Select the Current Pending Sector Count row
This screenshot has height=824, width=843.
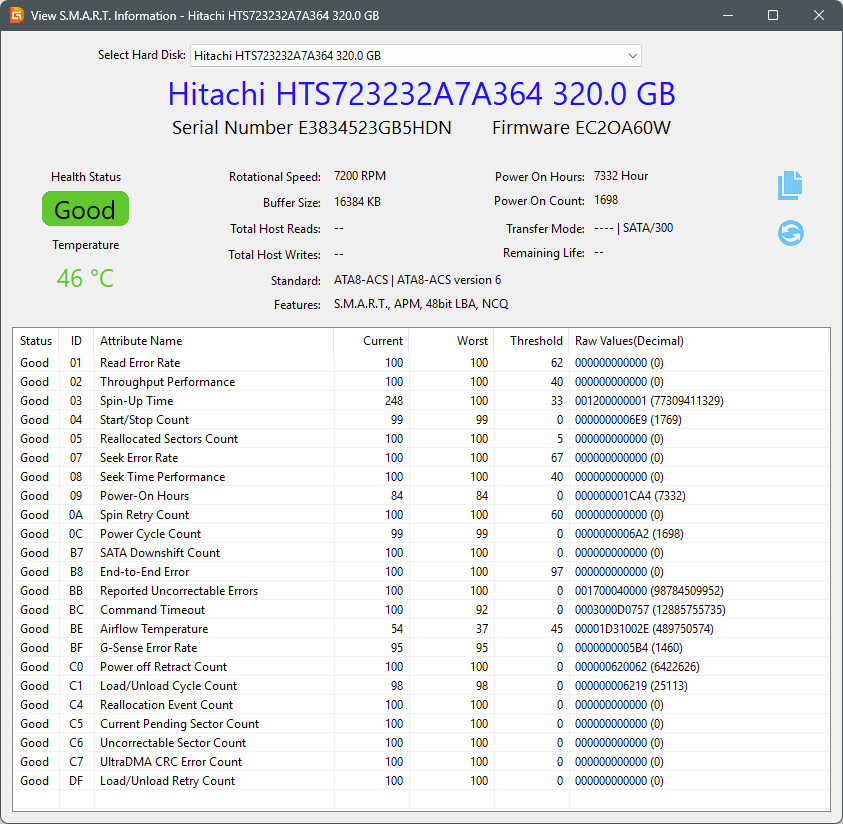[421, 723]
